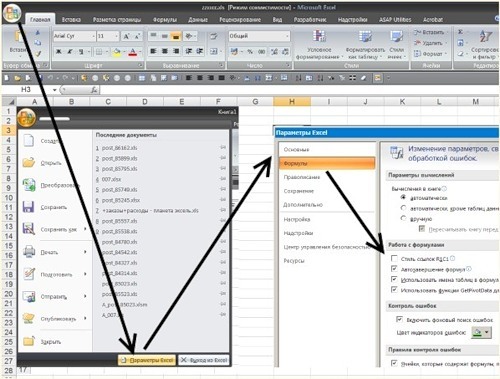Click the Sort and Filter icon
Image resolution: width=500 pixels, height=379 pixels.
point(485,36)
